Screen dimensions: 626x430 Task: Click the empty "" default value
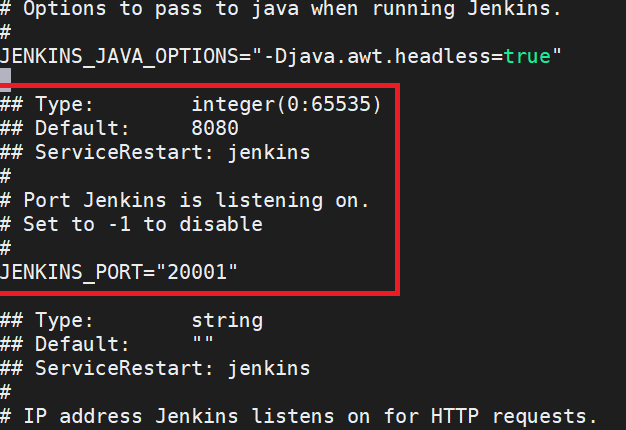[x=203, y=341]
